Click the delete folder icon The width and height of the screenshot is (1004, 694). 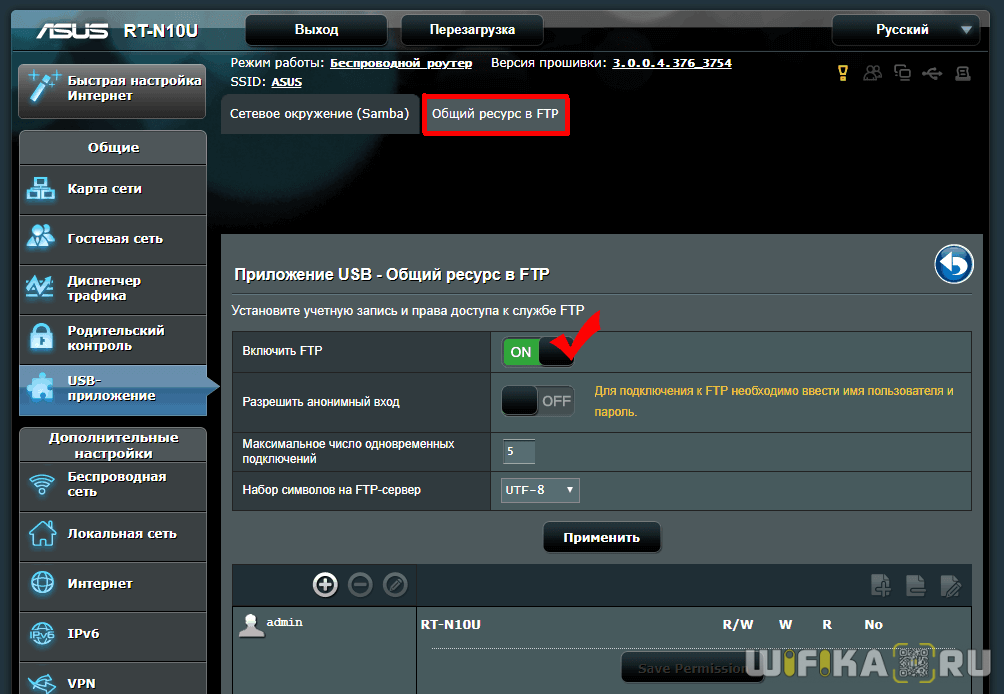click(x=916, y=585)
